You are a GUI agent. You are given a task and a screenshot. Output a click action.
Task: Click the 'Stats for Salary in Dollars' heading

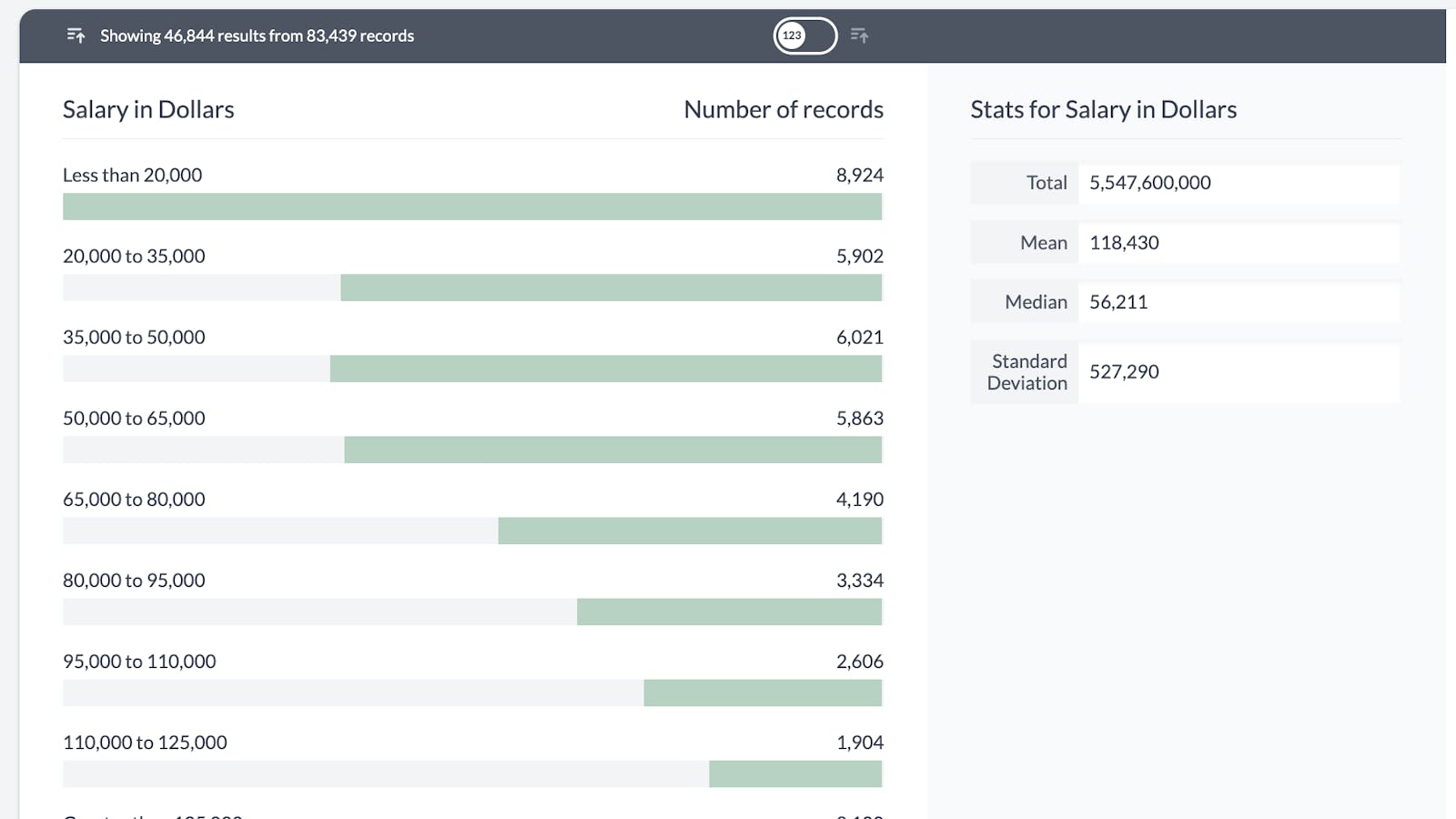(1103, 109)
